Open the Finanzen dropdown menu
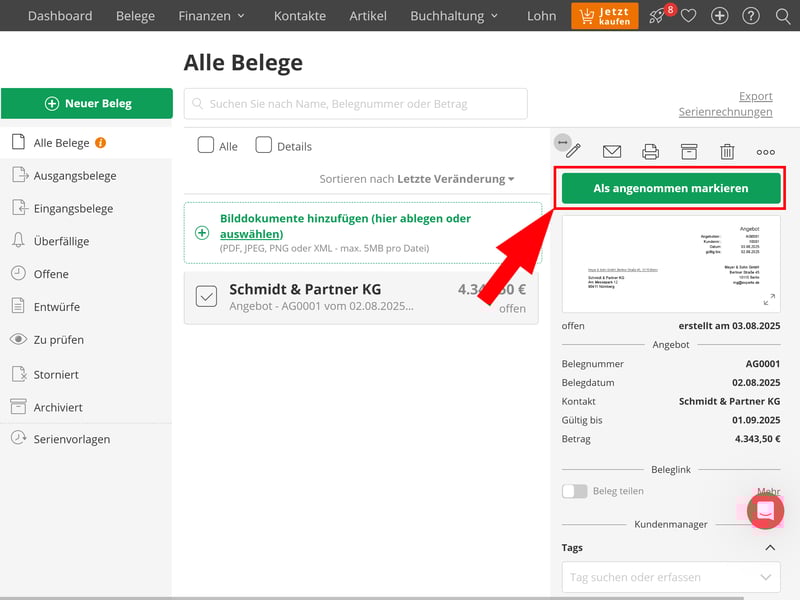 click(x=211, y=16)
